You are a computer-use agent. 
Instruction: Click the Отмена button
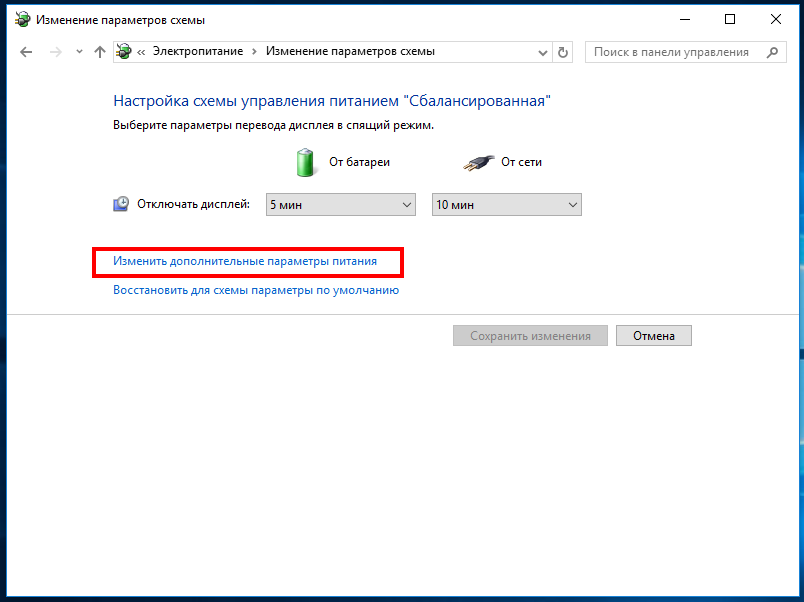[654, 335]
